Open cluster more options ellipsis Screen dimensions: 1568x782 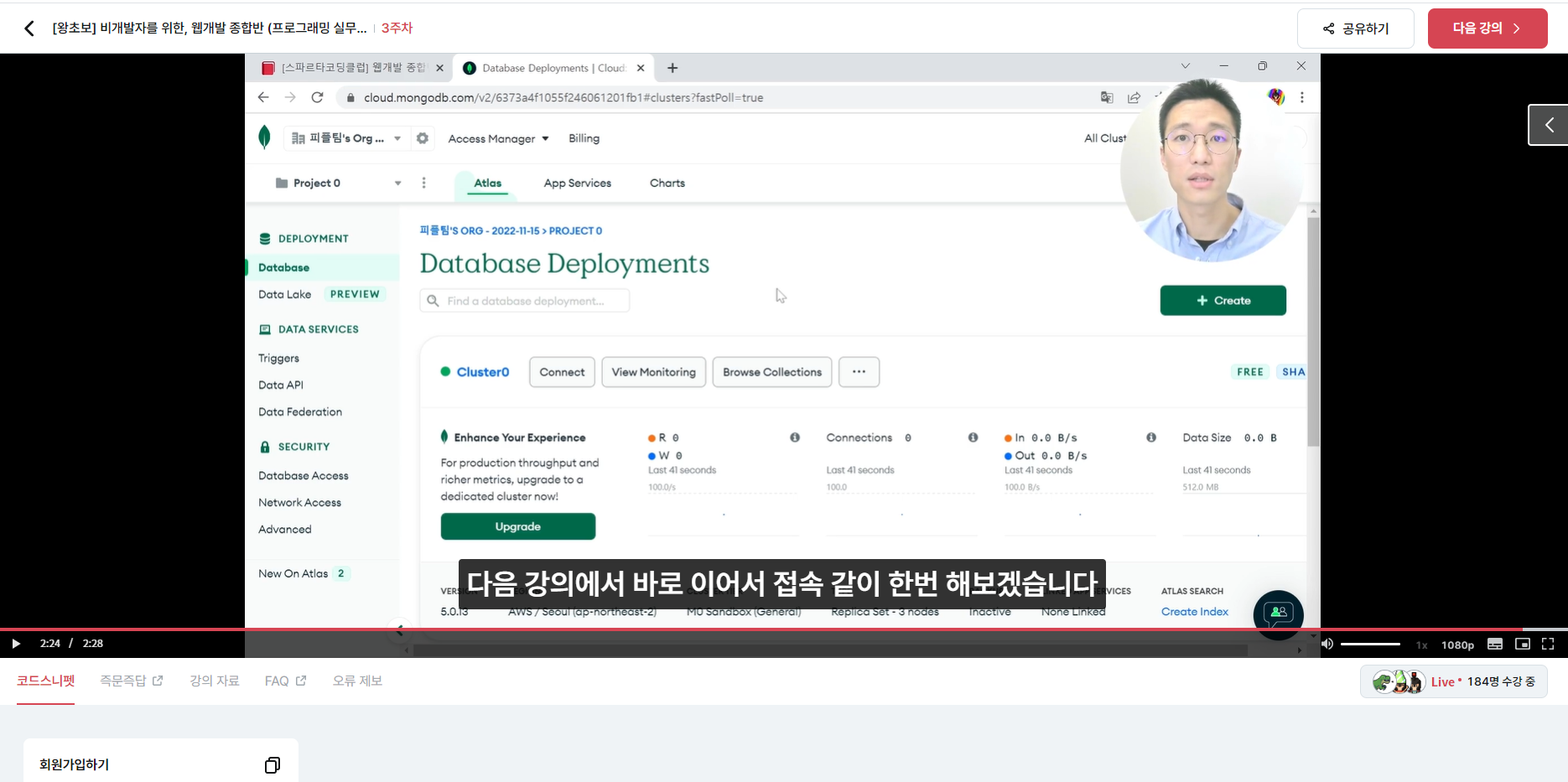pos(859,372)
